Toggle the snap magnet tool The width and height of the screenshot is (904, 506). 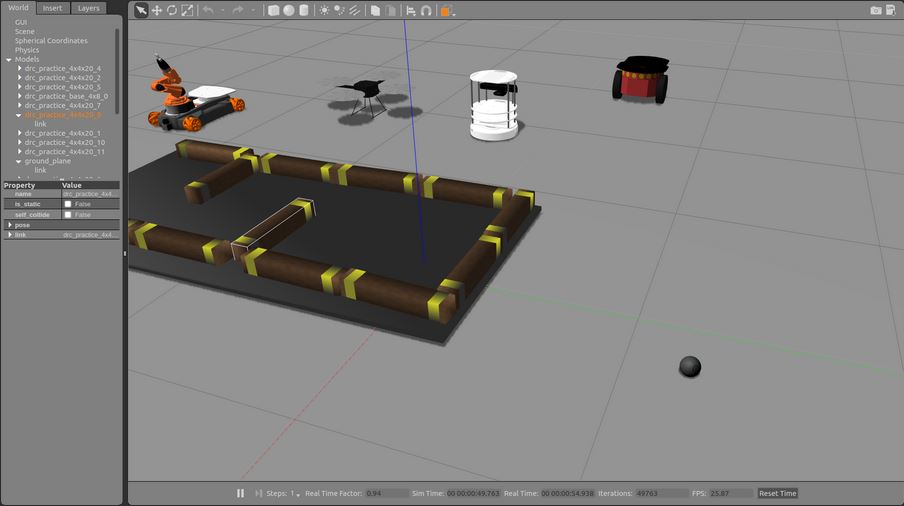(426, 10)
